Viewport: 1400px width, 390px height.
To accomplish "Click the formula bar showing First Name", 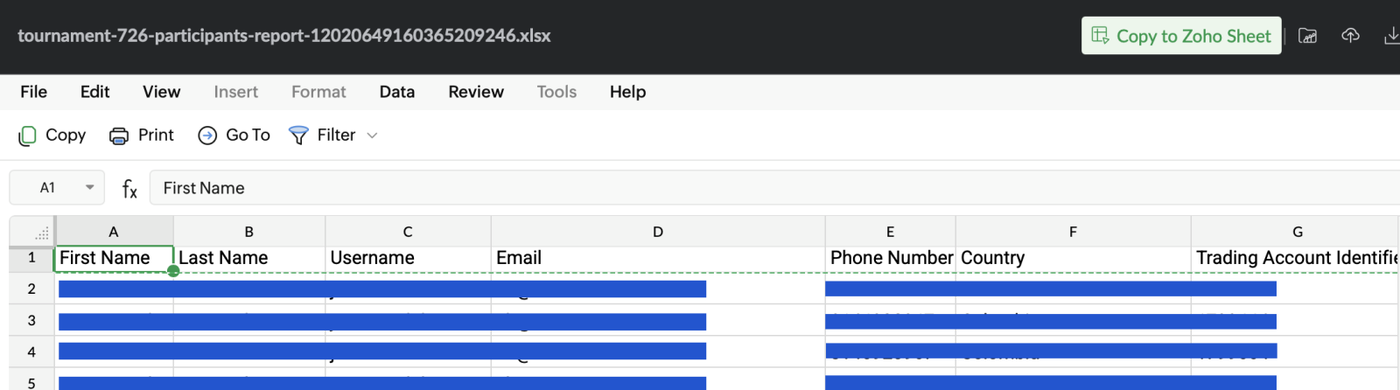I will point(775,187).
